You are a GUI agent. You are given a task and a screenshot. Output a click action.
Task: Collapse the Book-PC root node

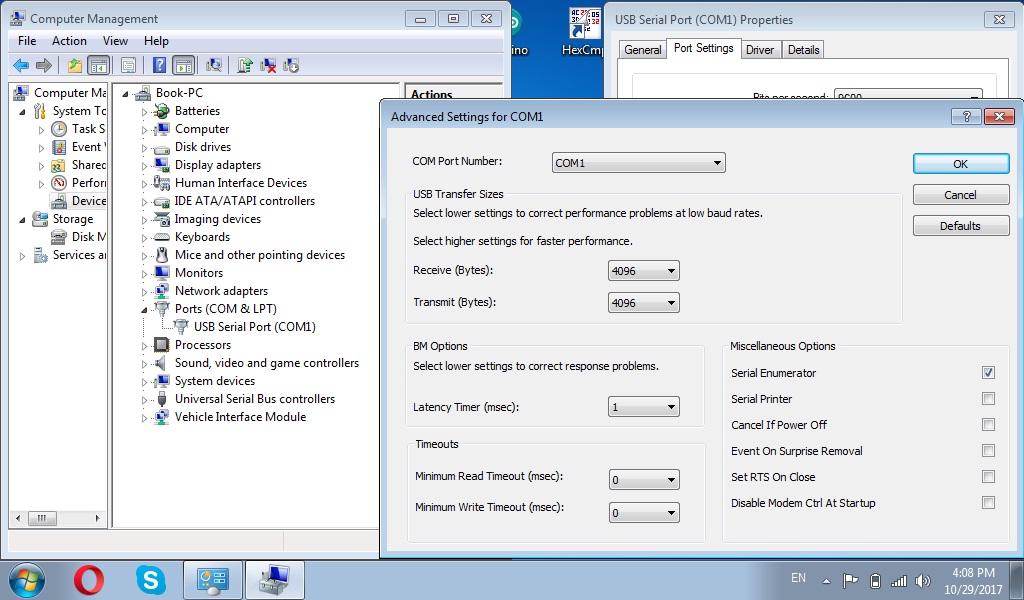pos(125,93)
